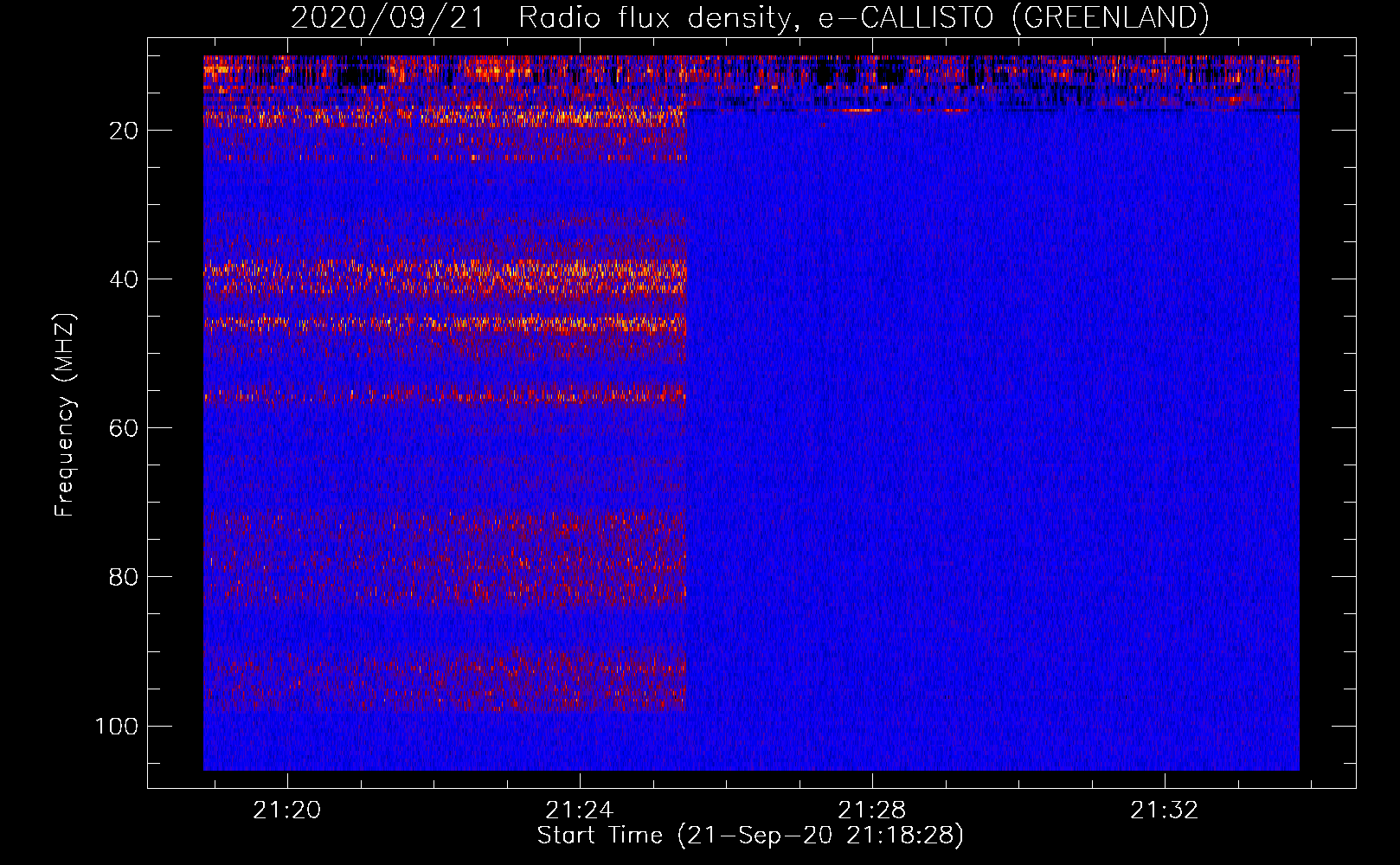Click the 21:20 time tick label
This screenshot has height=865, width=1400.
click(x=287, y=810)
